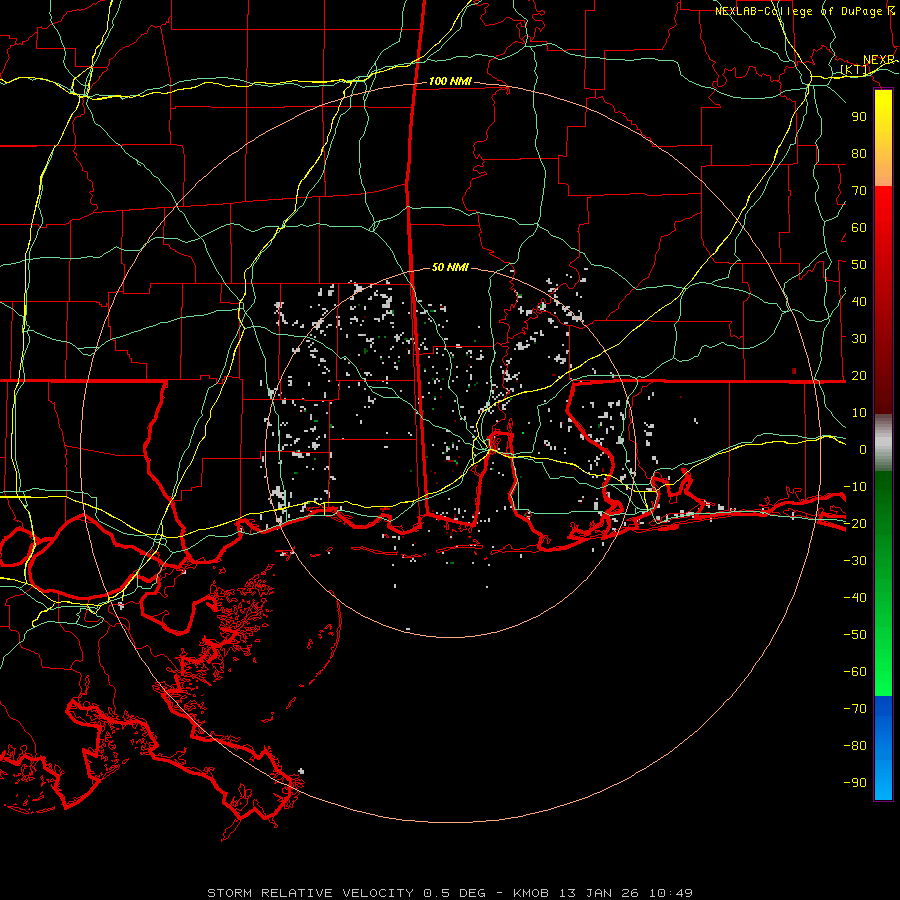900x900 pixels.
Task: Click the -60 value on velocity scale
Action: point(855,672)
